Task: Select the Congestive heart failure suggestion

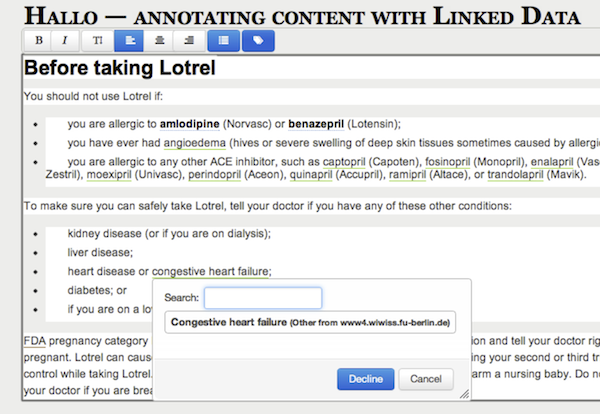Action: [x=311, y=323]
